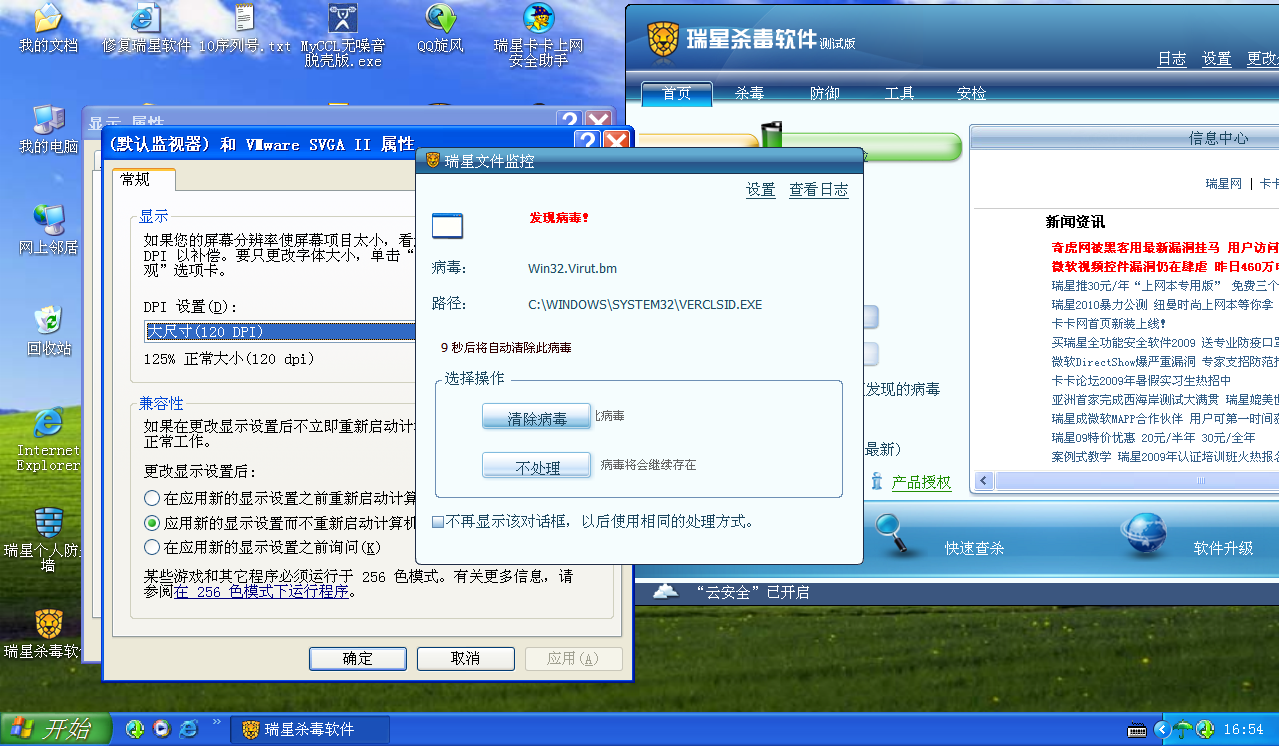Follow the 在 256 色模式下运行程序 link
This screenshot has width=1279, height=746.
(261, 591)
